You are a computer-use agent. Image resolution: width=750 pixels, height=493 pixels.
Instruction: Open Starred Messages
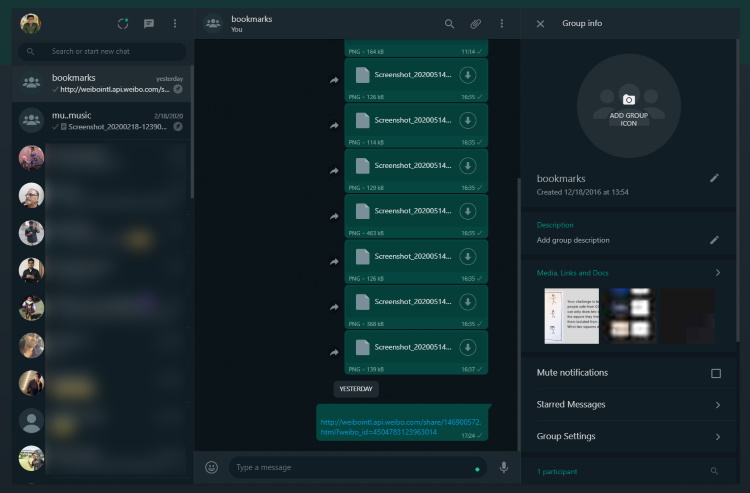(x=628, y=405)
